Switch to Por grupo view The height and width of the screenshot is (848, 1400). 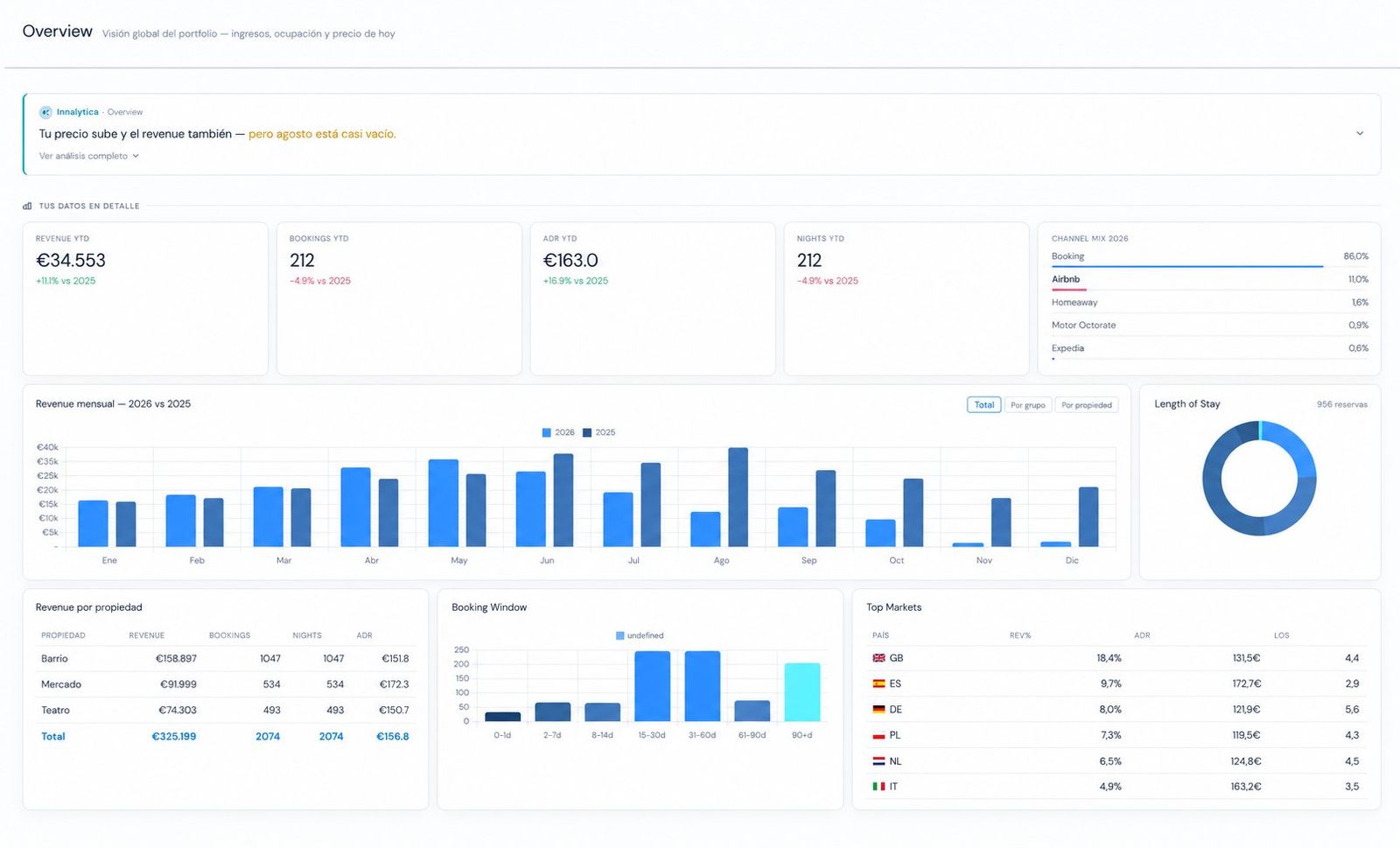coord(1027,405)
